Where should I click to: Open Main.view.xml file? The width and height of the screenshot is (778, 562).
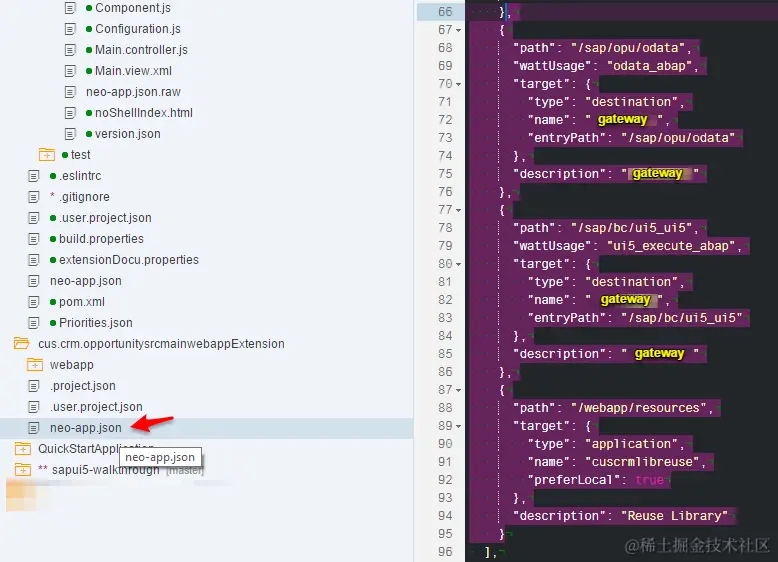(133, 71)
